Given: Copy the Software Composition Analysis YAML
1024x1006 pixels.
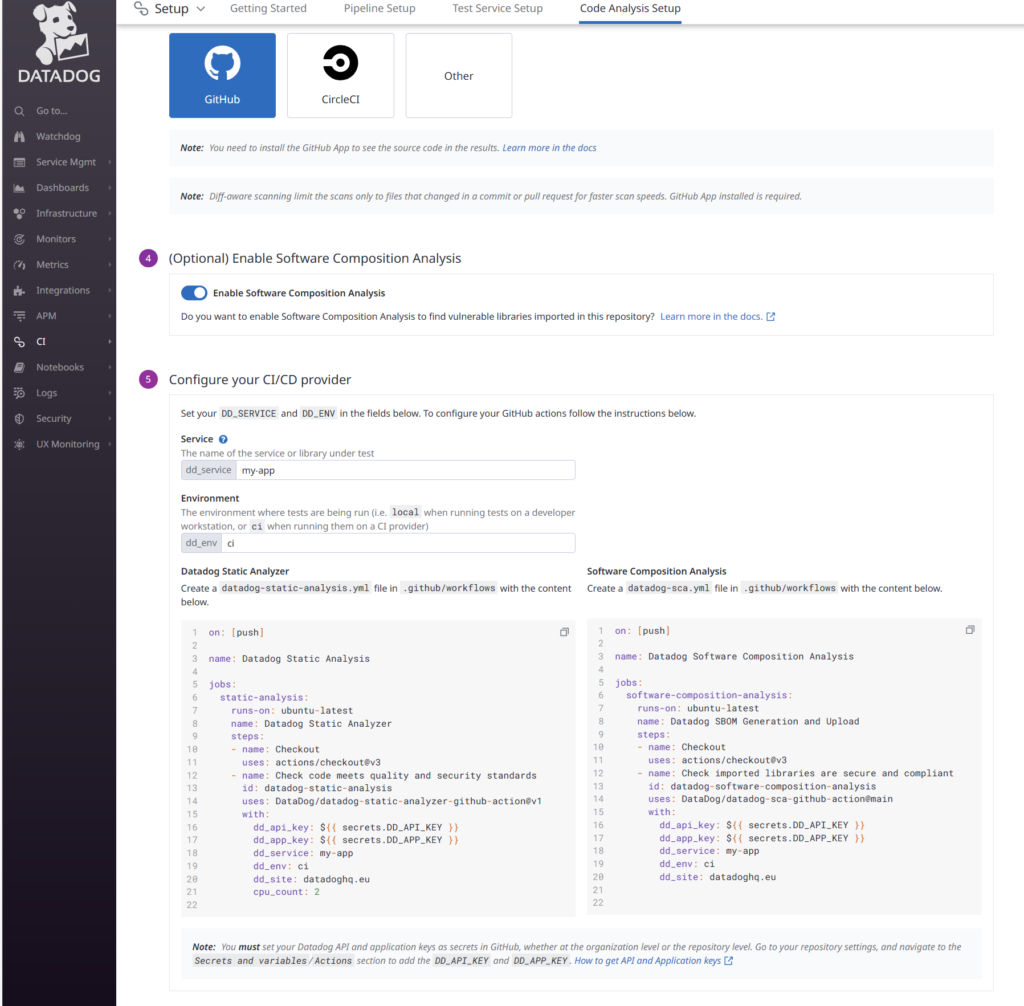Looking at the screenshot, I should (x=970, y=630).
